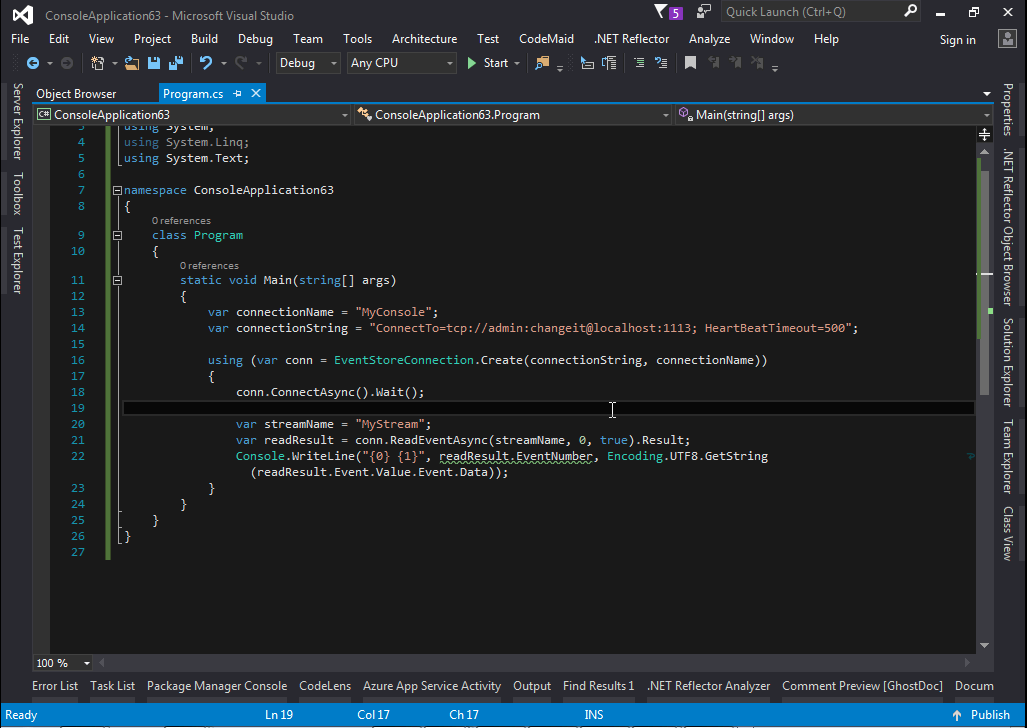Click the "MyStream" string in the code
1027x728 pixels.
click(x=390, y=424)
